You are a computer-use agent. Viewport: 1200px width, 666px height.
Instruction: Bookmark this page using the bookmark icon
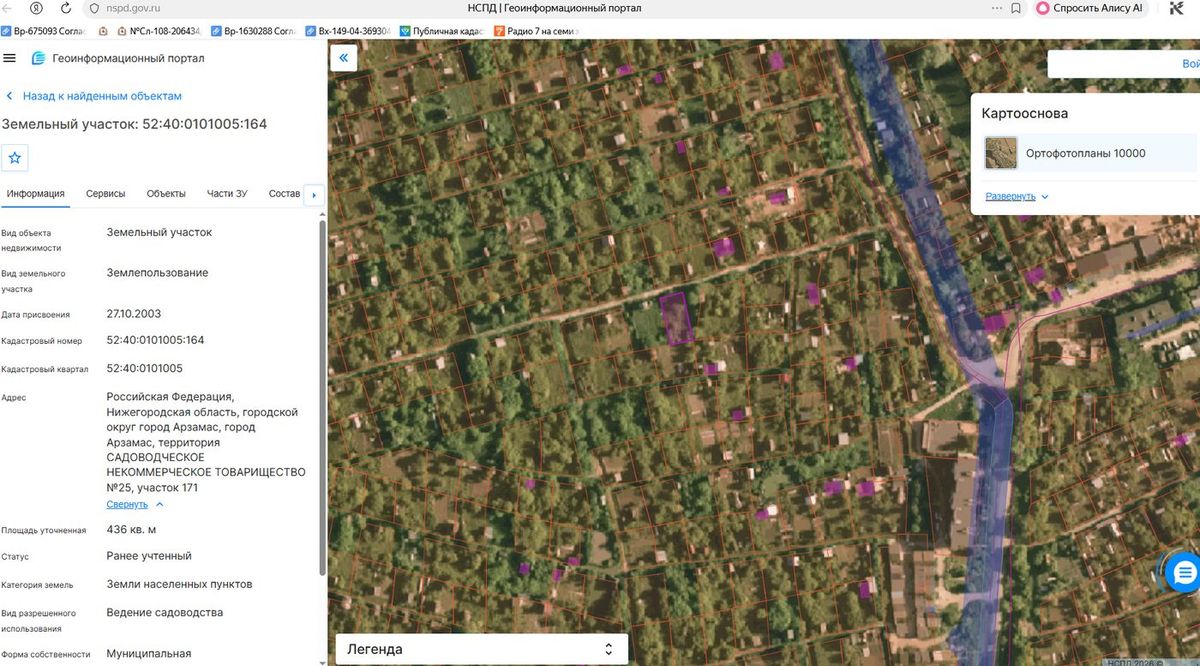(1016, 8)
